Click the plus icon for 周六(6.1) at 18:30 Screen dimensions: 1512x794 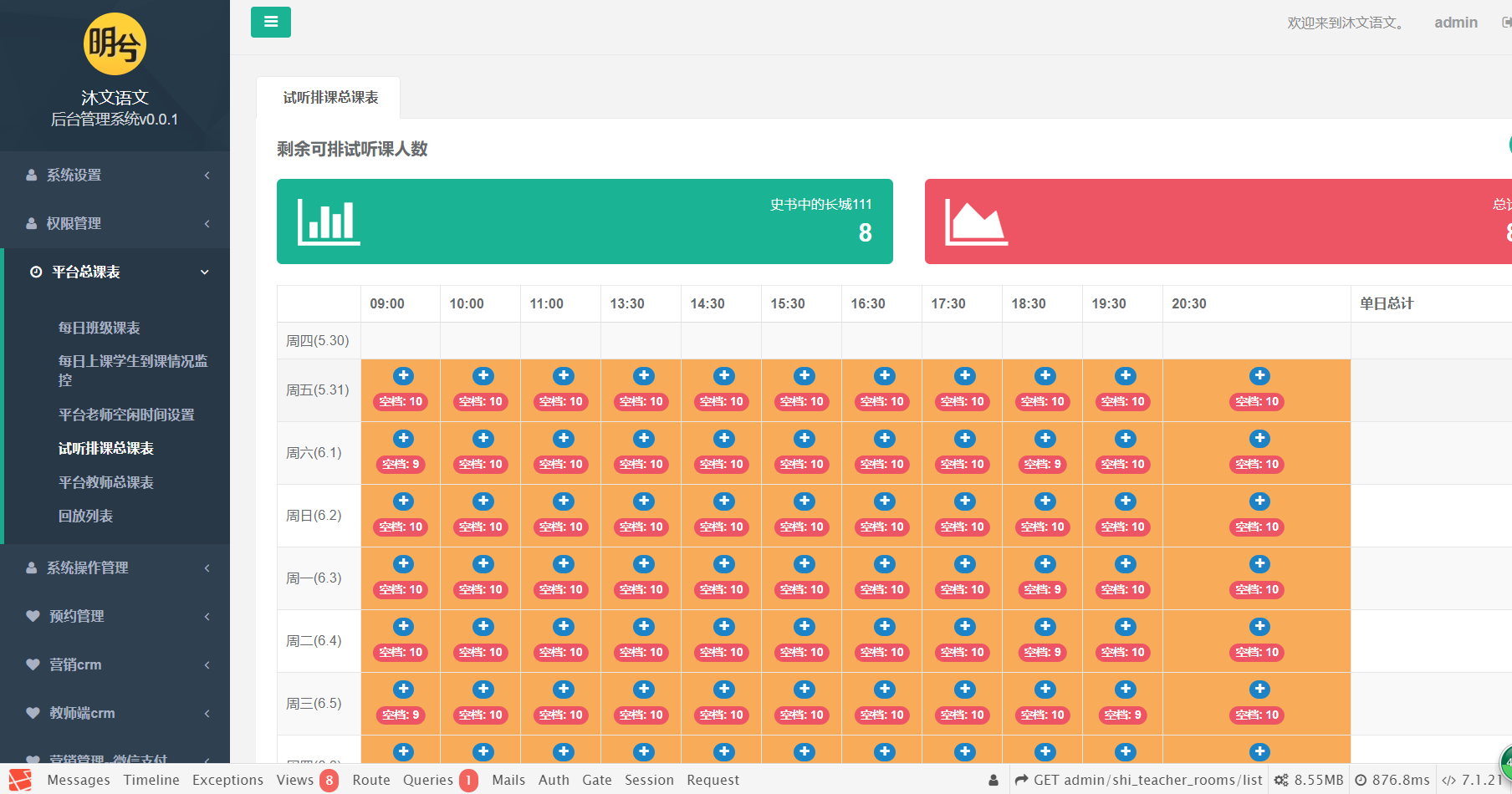tap(1045, 439)
